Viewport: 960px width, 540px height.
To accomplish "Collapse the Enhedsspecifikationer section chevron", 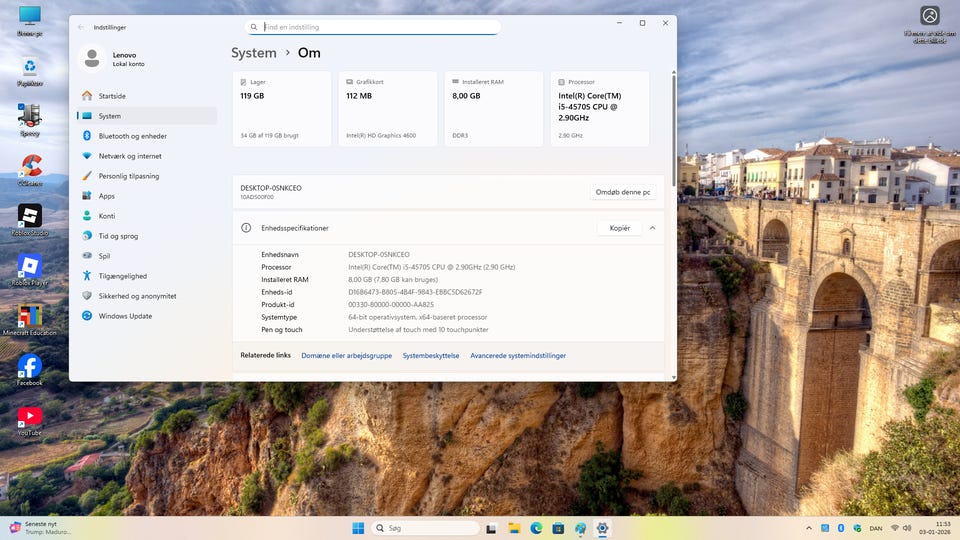I will point(652,228).
